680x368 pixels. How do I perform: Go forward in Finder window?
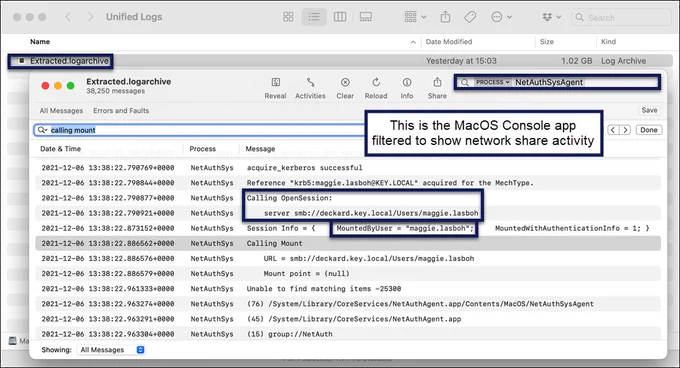(x=90, y=17)
